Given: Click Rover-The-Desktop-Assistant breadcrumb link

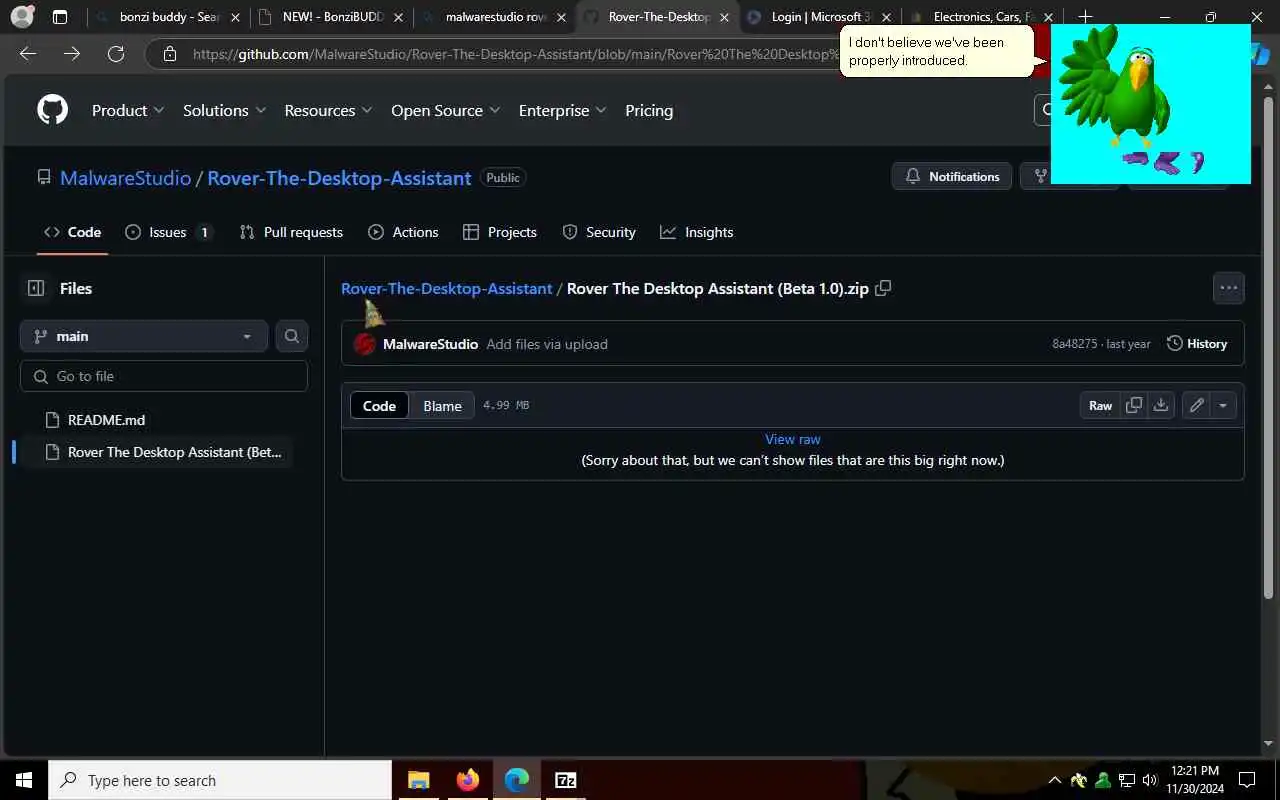Looking at the screenshot, I should pos(446,288).
